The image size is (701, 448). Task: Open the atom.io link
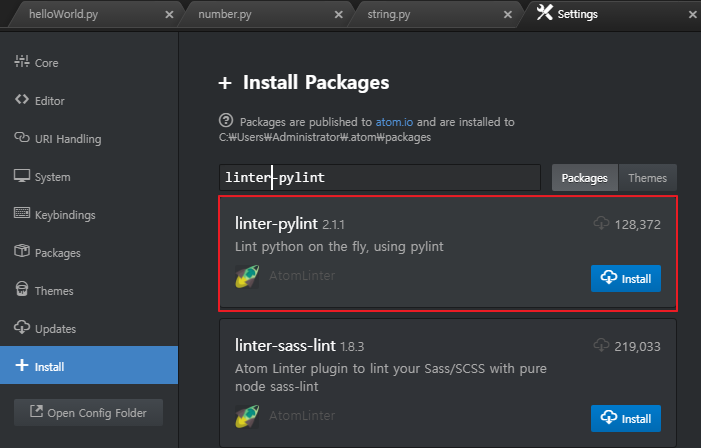[394, 122]
